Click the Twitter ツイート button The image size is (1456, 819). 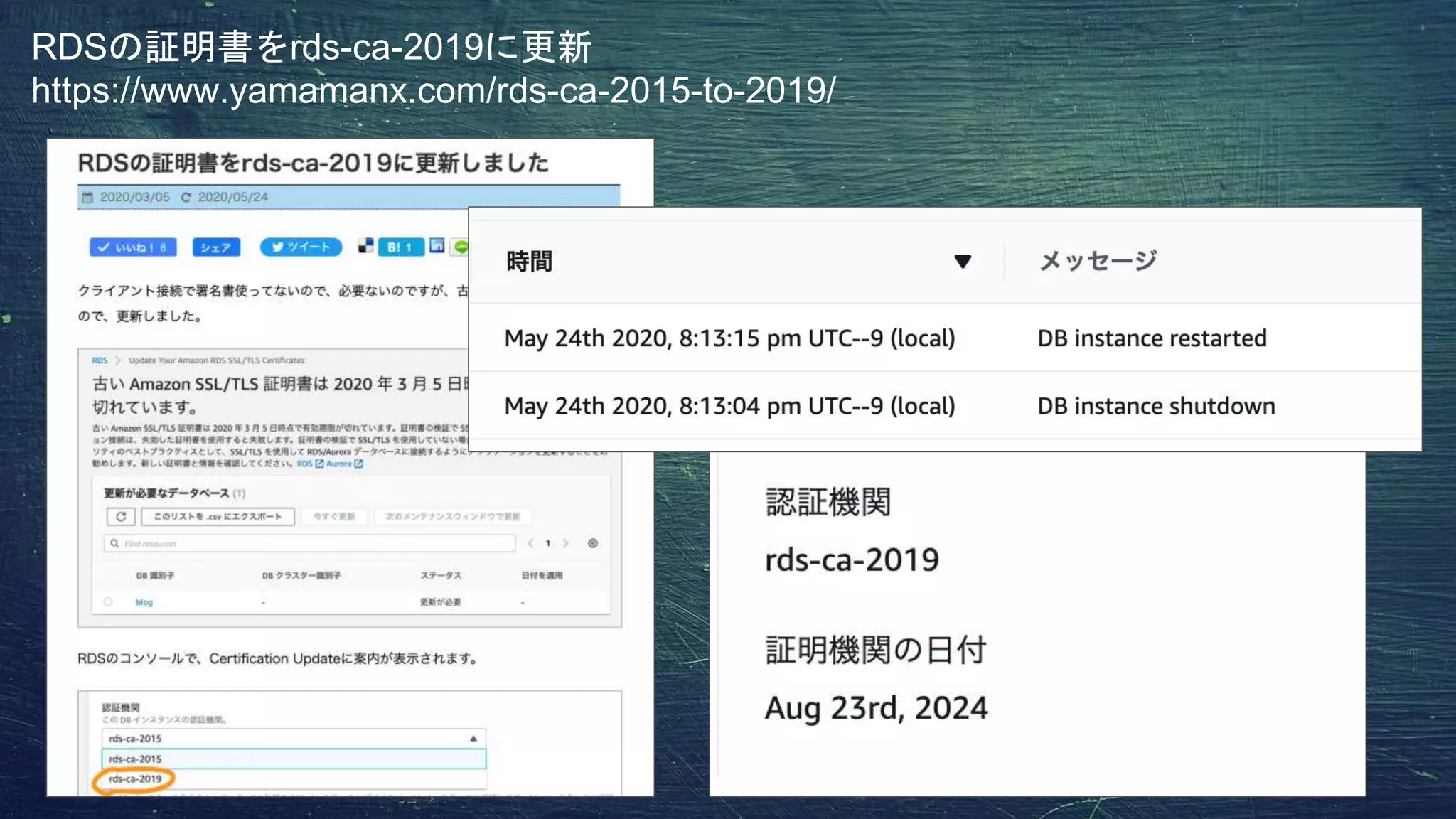301,247
